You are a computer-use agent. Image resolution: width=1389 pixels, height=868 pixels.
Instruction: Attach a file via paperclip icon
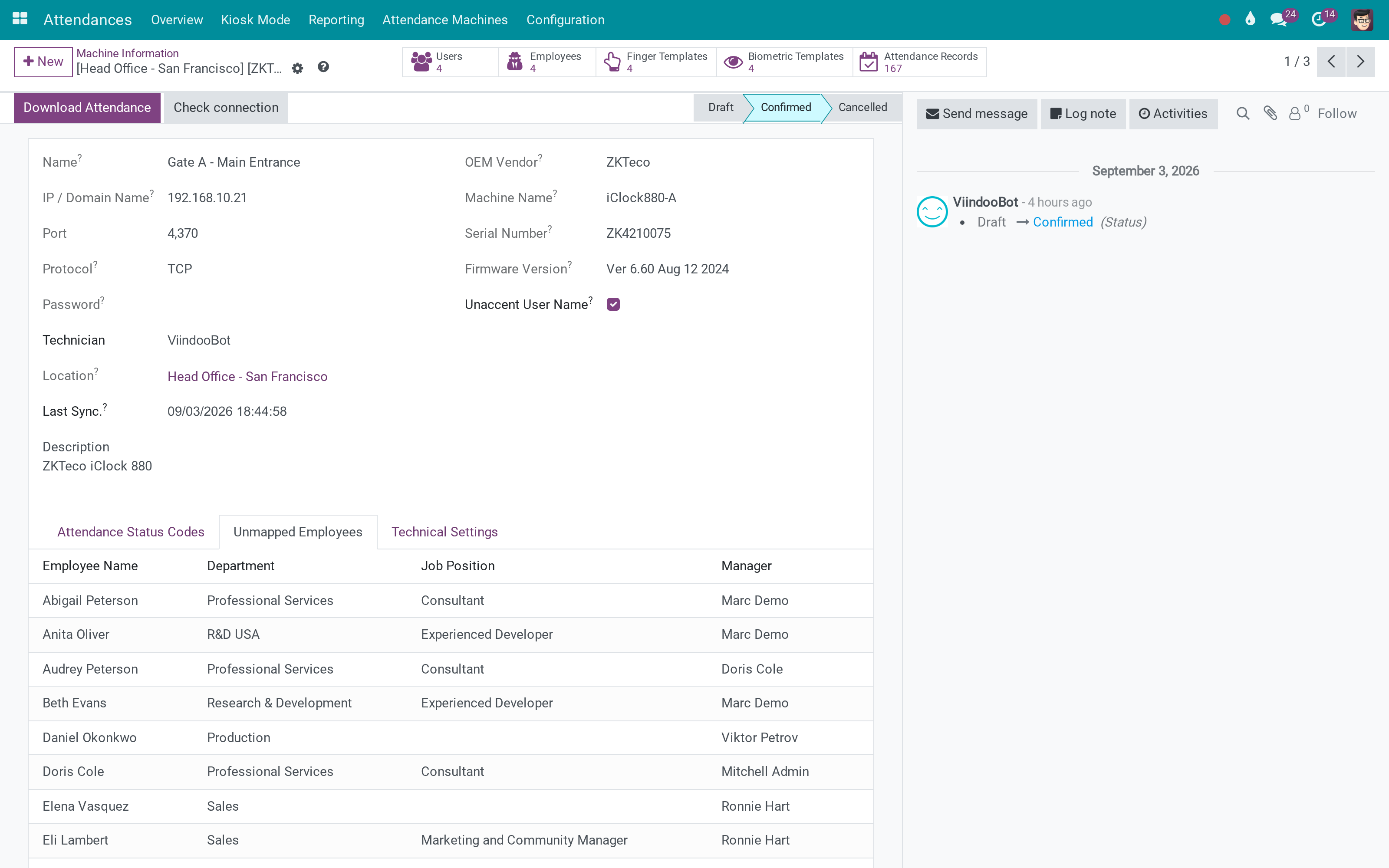(x=1270, y=113)
